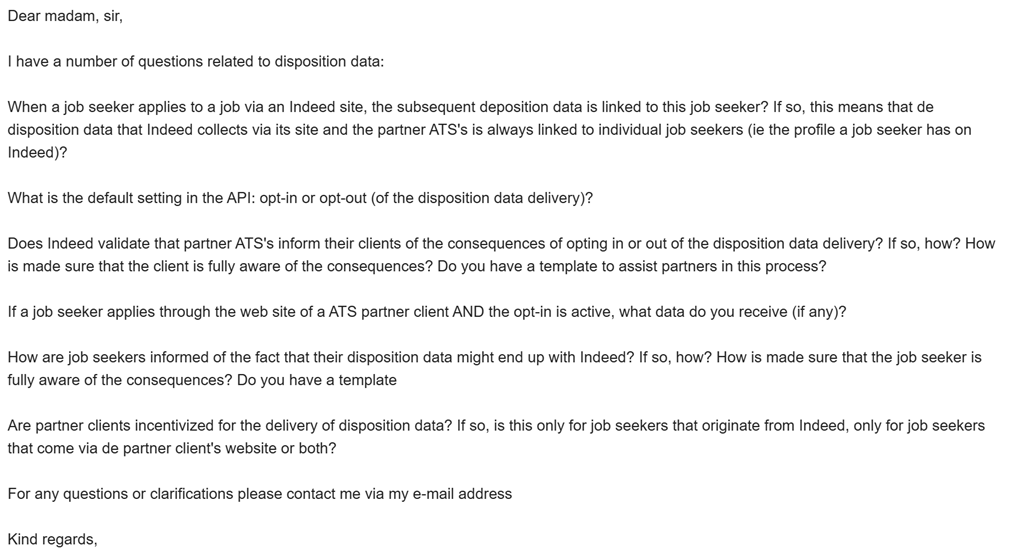
Task: Click the "Kind regards," closing line
Action: pyautogui.click(x=52, y=539)
